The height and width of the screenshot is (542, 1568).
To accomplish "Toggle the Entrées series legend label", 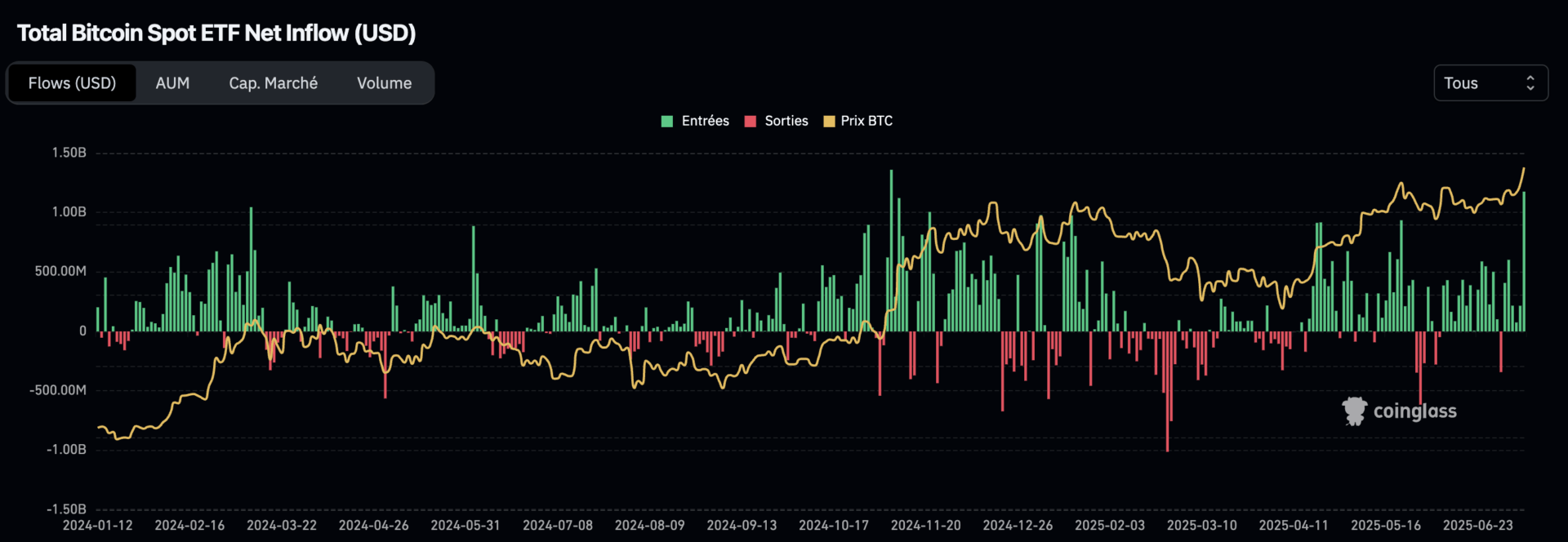I will pos(705,121).
